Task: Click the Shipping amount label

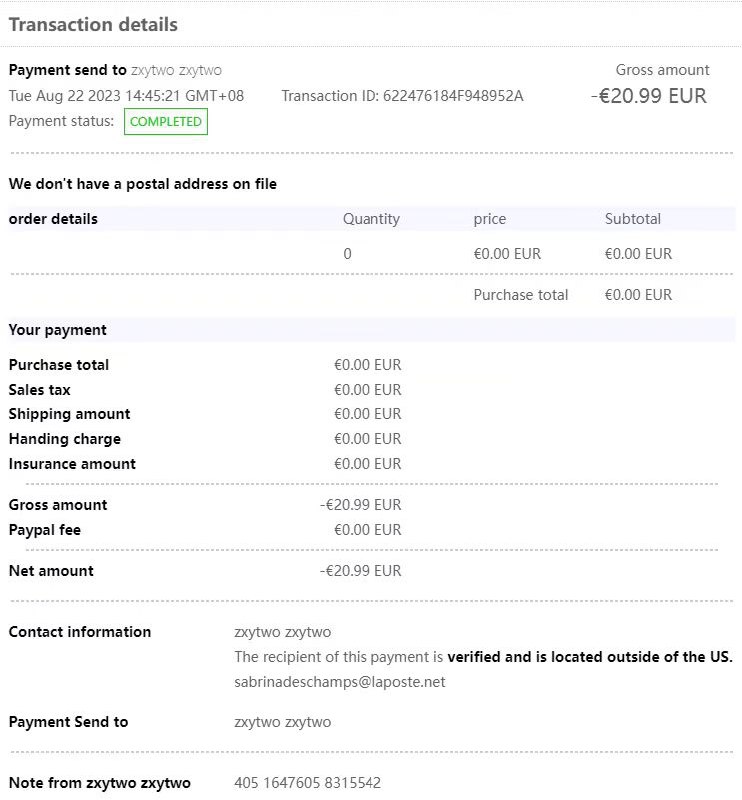Action: (x=70, y=414)
